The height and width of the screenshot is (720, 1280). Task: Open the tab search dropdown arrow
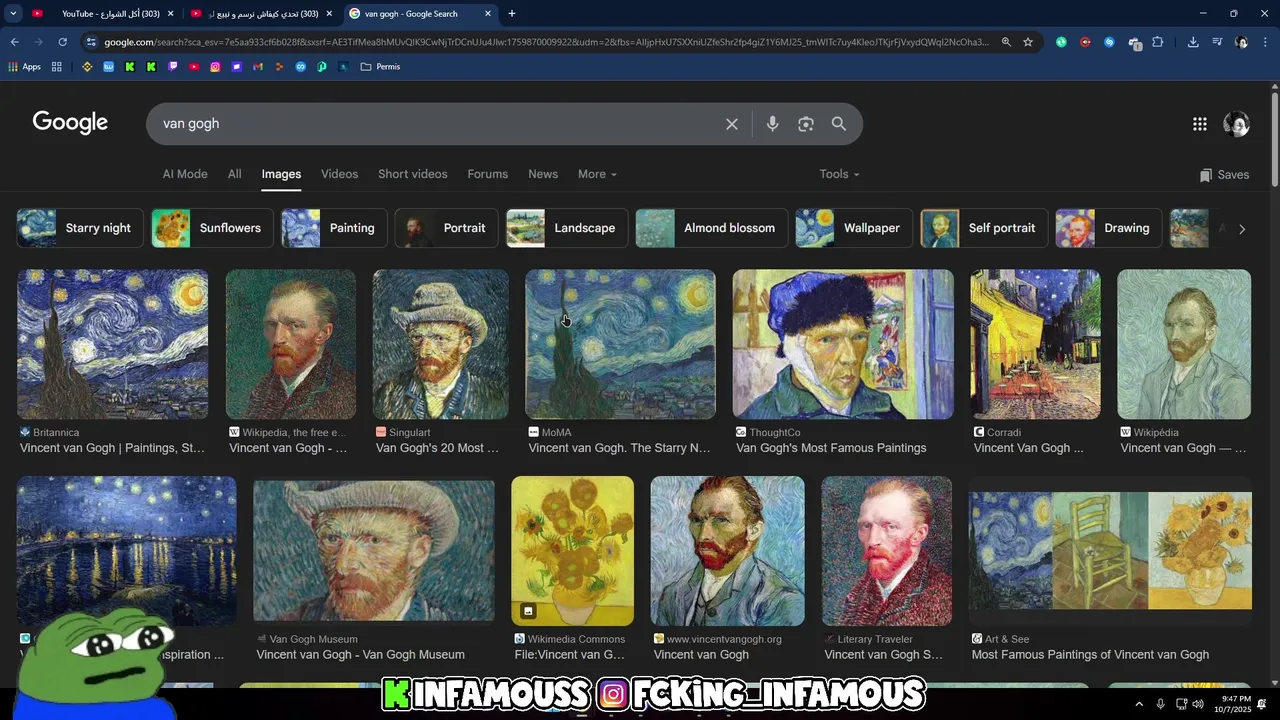[x=13, y=14]
